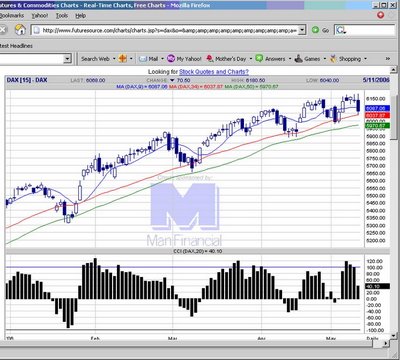Open My Yahoo! toolbar icon
The height and width of the screenshot is (360, 400).
(x=171, y=59)
